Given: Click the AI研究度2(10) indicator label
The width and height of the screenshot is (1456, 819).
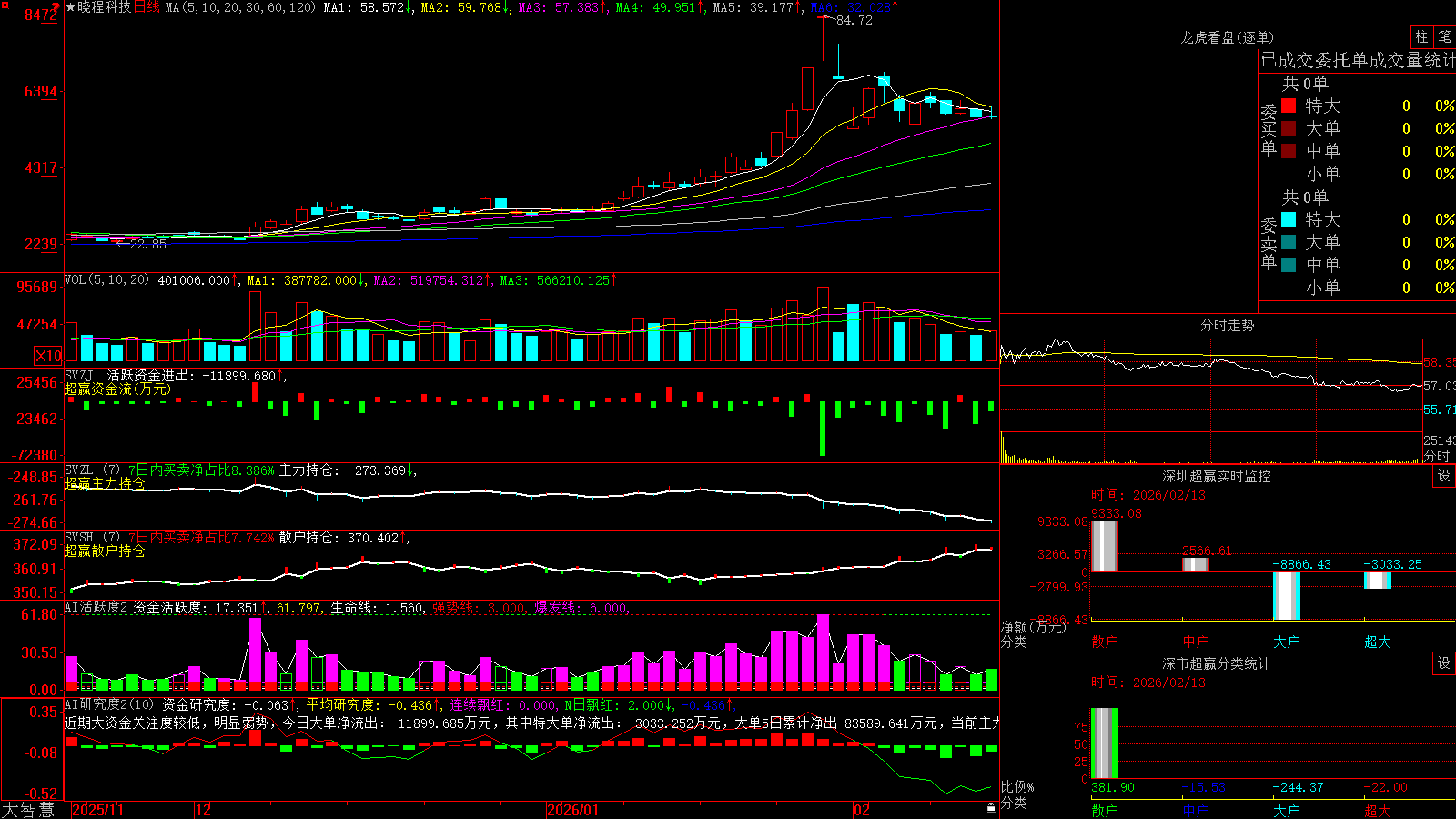Looking at the screenshot, I should [x=110, y=704].
